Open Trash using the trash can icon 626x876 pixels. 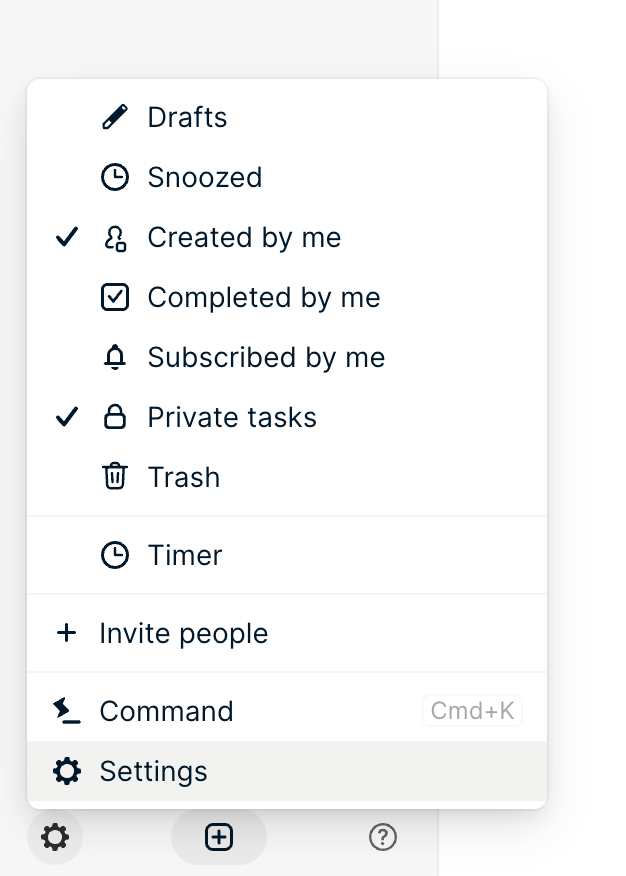tap(115, 477)
